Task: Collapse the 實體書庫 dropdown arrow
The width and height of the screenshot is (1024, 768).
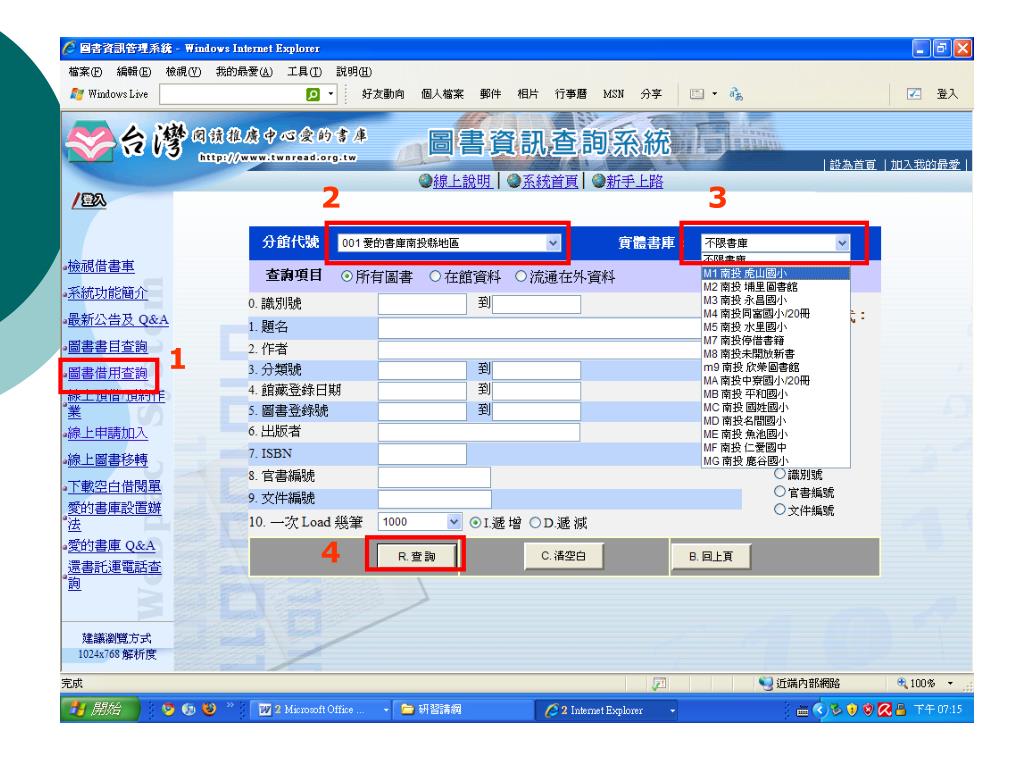Action: tap(842, 243)
